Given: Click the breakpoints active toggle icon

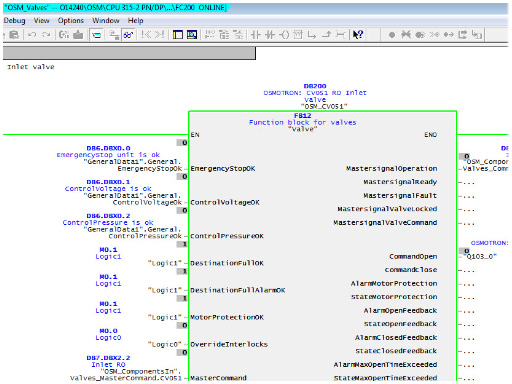Looking at the screenshot, I should pos(420,35).
